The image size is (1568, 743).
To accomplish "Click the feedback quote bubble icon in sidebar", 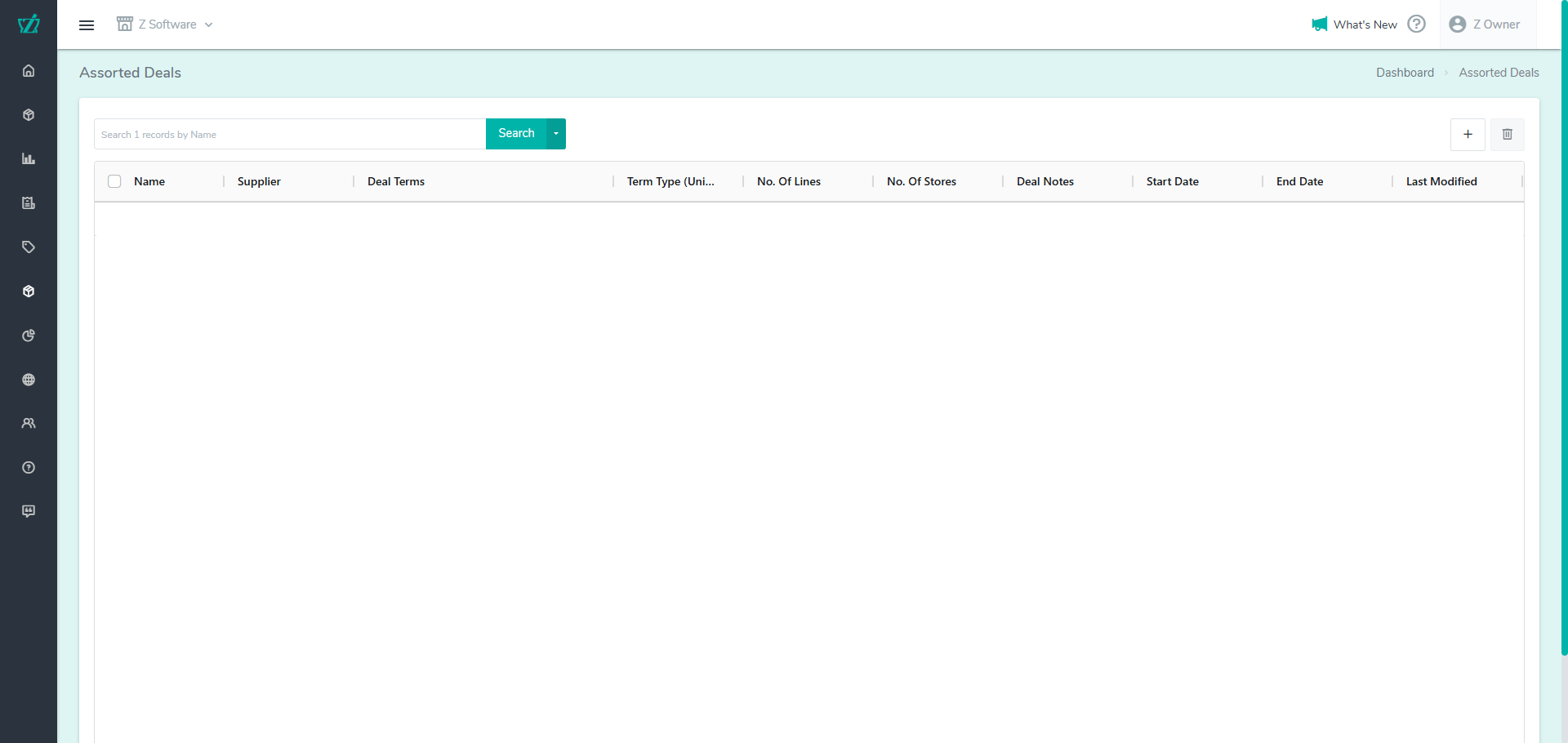I will (29, 511).
